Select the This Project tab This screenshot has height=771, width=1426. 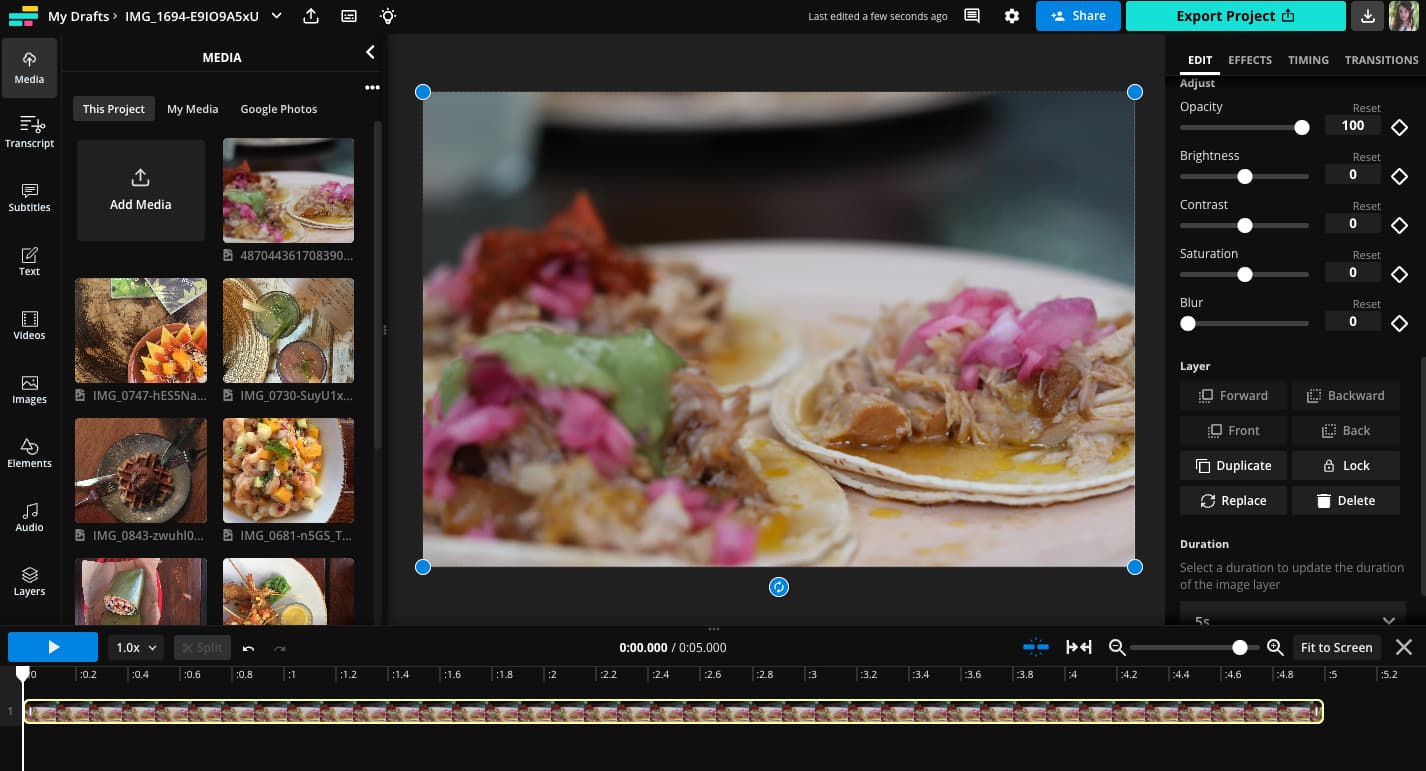[114, 109]
